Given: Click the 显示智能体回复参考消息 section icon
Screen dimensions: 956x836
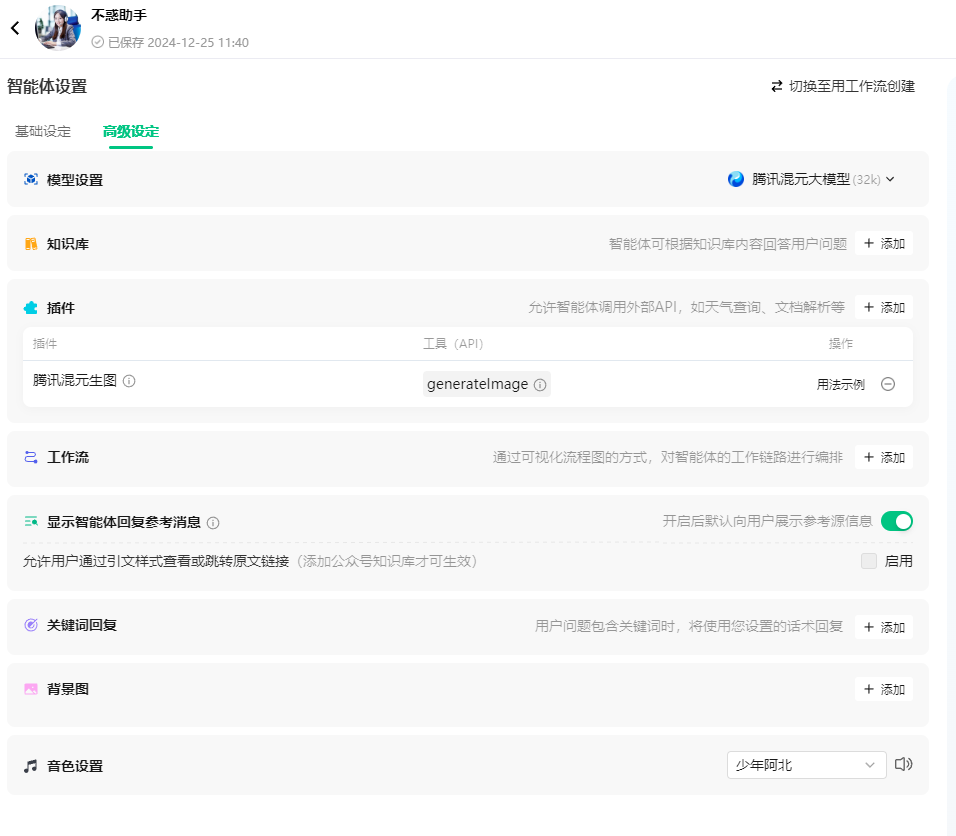Looking at the screenshot, I should click(31, 522).
